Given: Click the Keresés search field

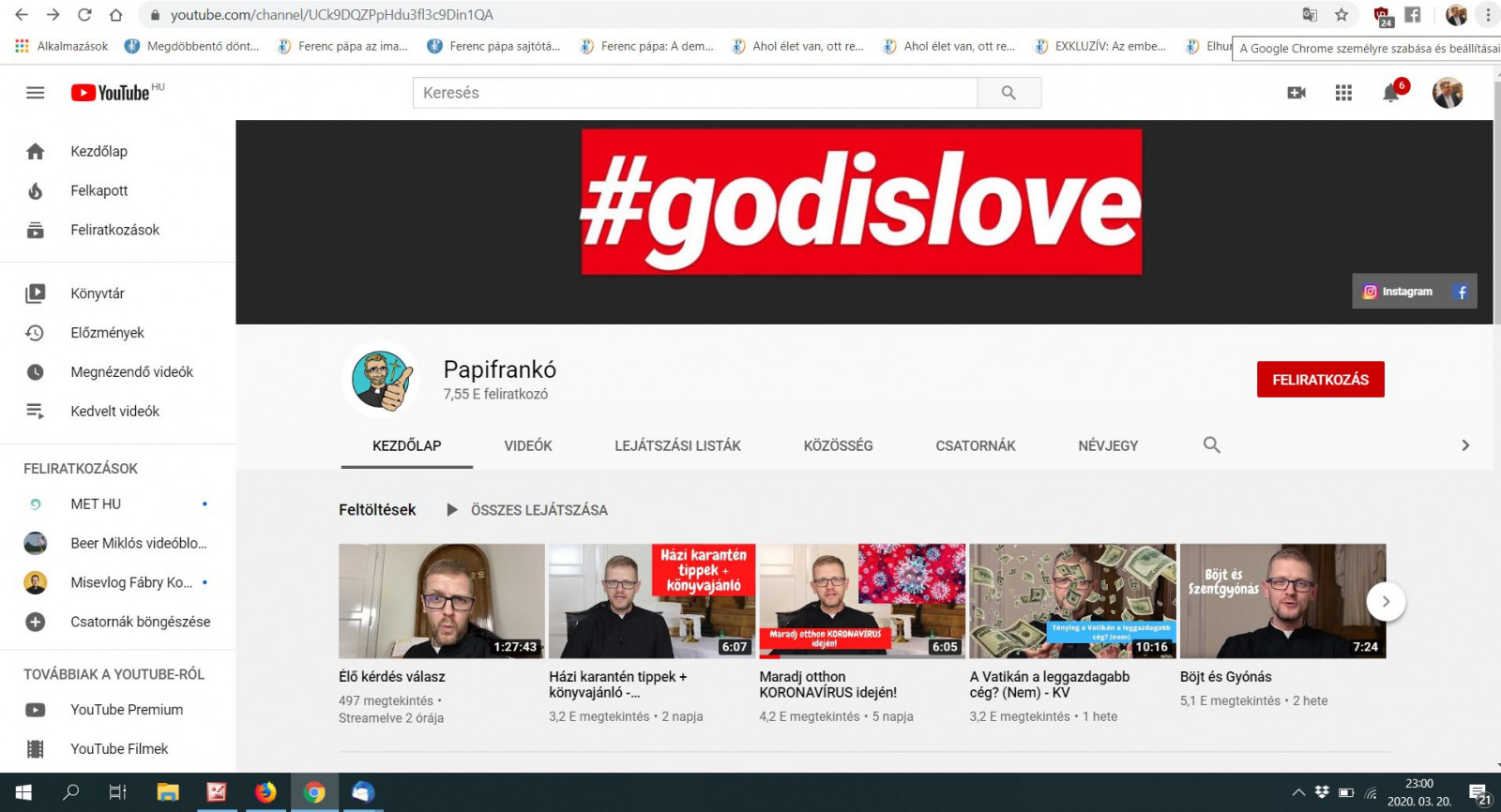Looking at the screenshot, I should [x=694, y=93].
